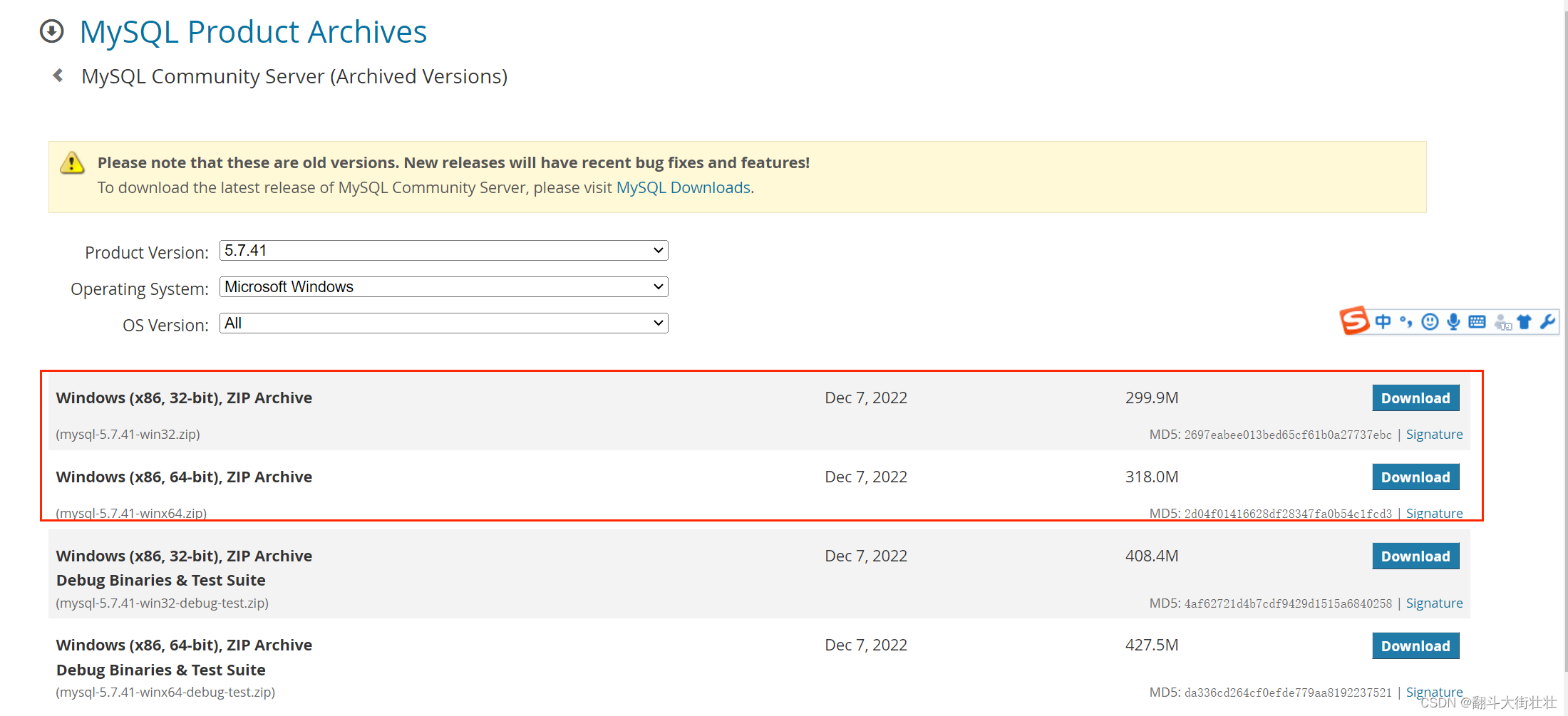
Task: Click the filename (mysql-5.7.41-win32-debug-test.zip)
Action: pos(163,603)
